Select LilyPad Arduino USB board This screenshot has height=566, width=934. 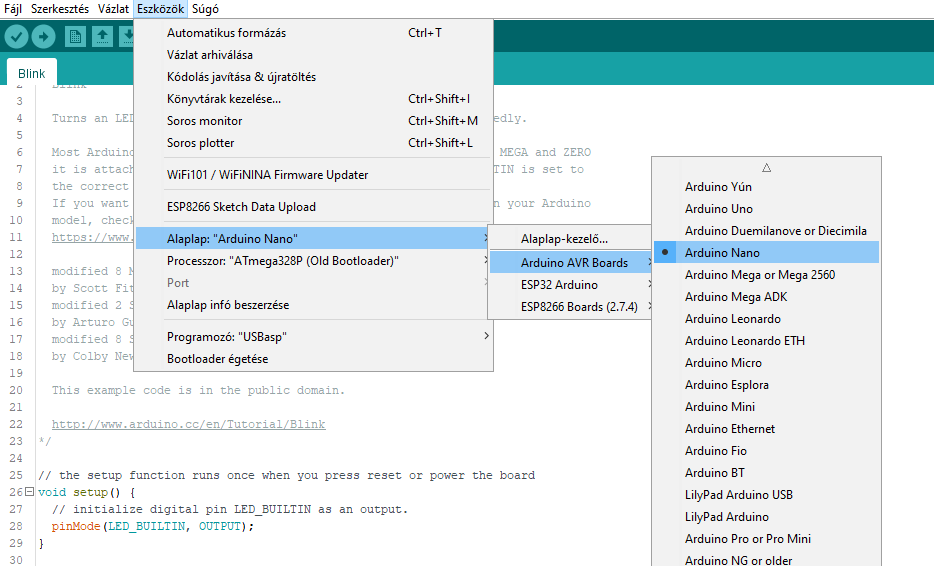point(766,495)
